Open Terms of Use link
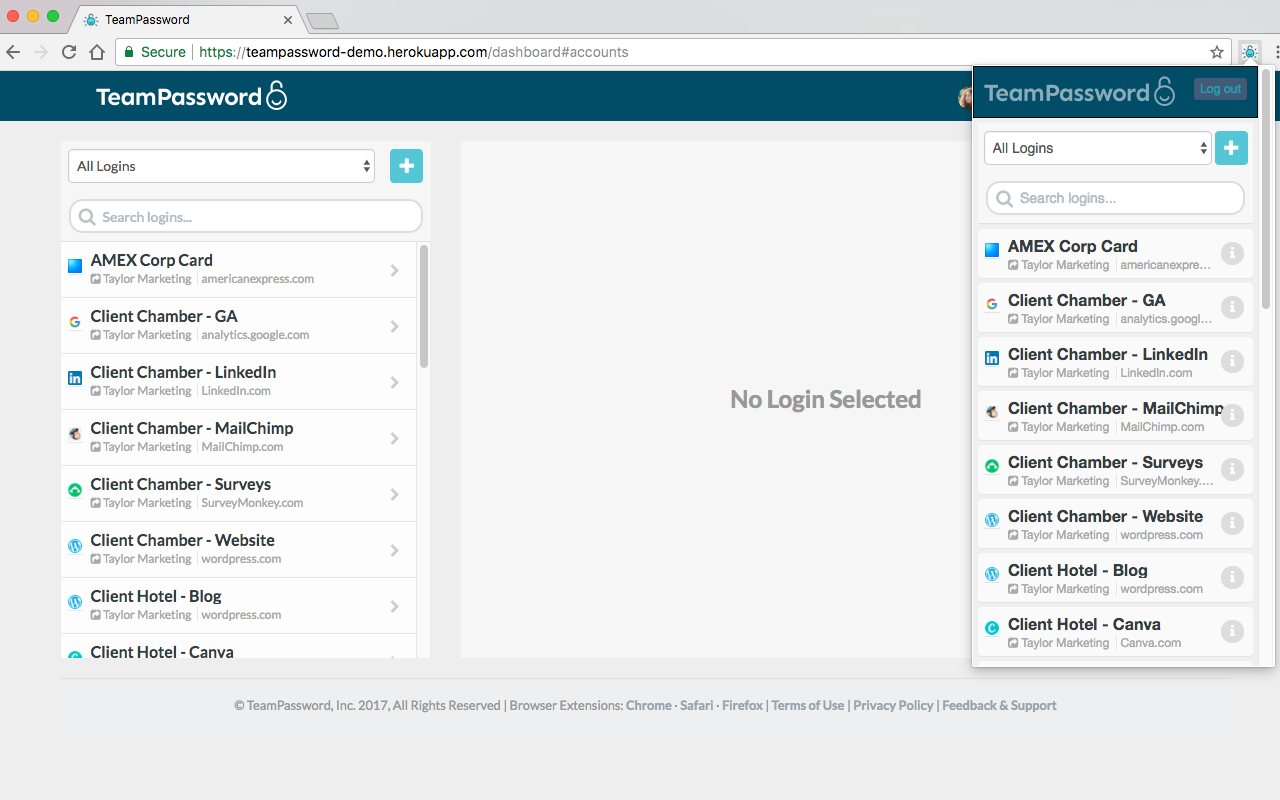This screenshot has height=800, width=1280. tap(808, 705)
